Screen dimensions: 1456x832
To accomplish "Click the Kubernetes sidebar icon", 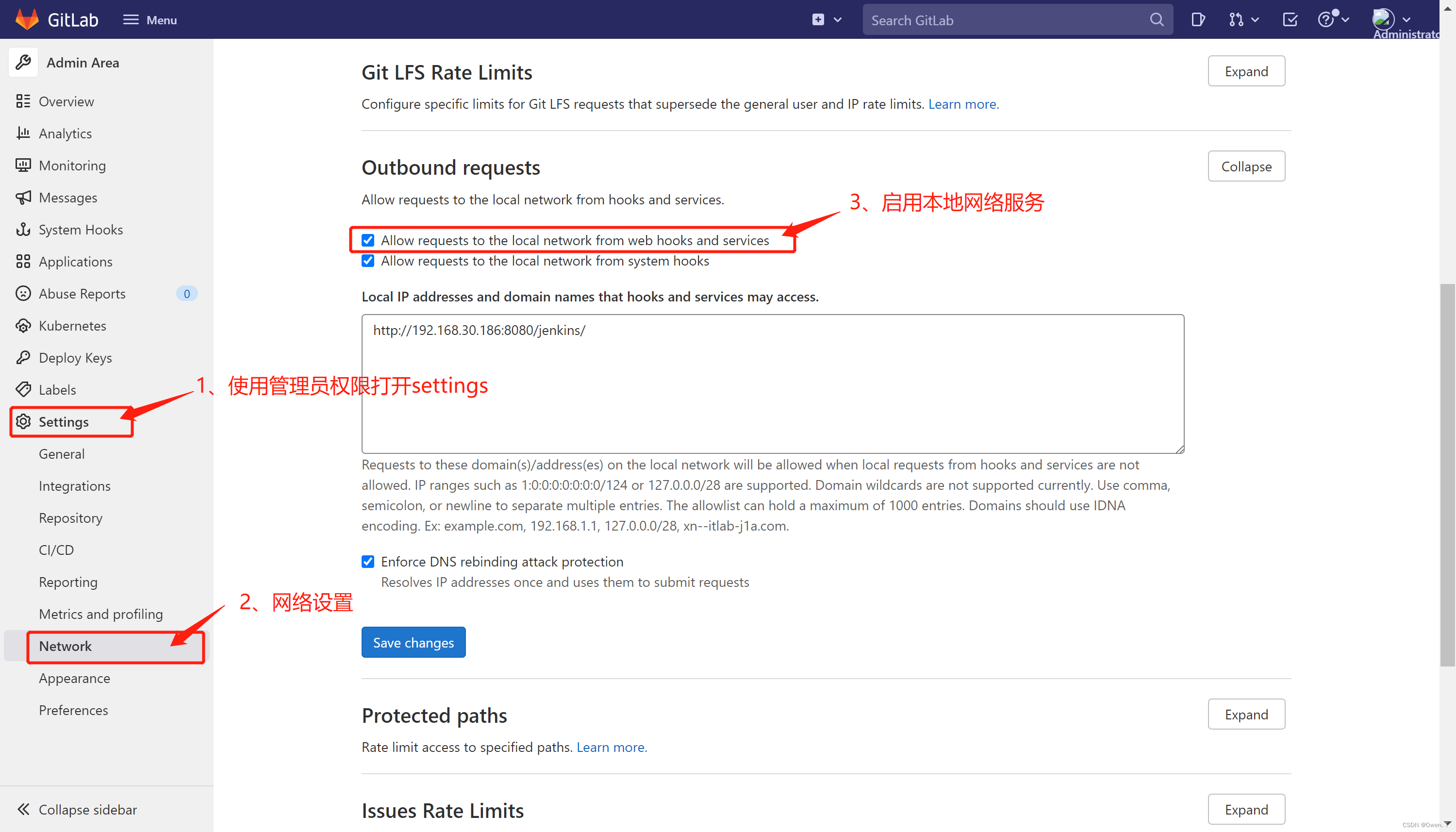I will pyautogui.click(x=23, y=326).
